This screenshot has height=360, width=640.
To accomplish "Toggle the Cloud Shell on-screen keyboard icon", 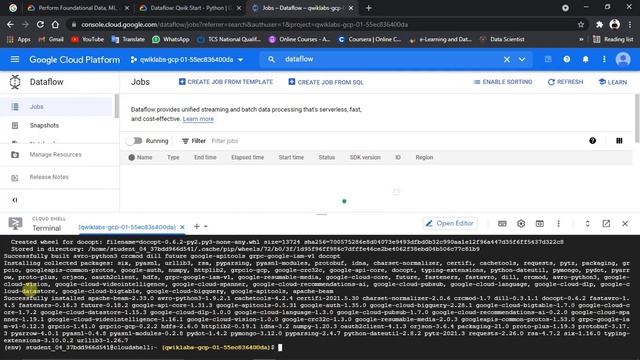I will pyautogui.click(x=502, y=224).
